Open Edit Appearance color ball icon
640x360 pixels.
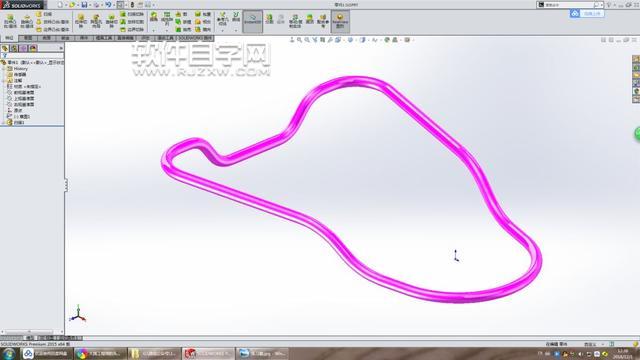[387, 40]
